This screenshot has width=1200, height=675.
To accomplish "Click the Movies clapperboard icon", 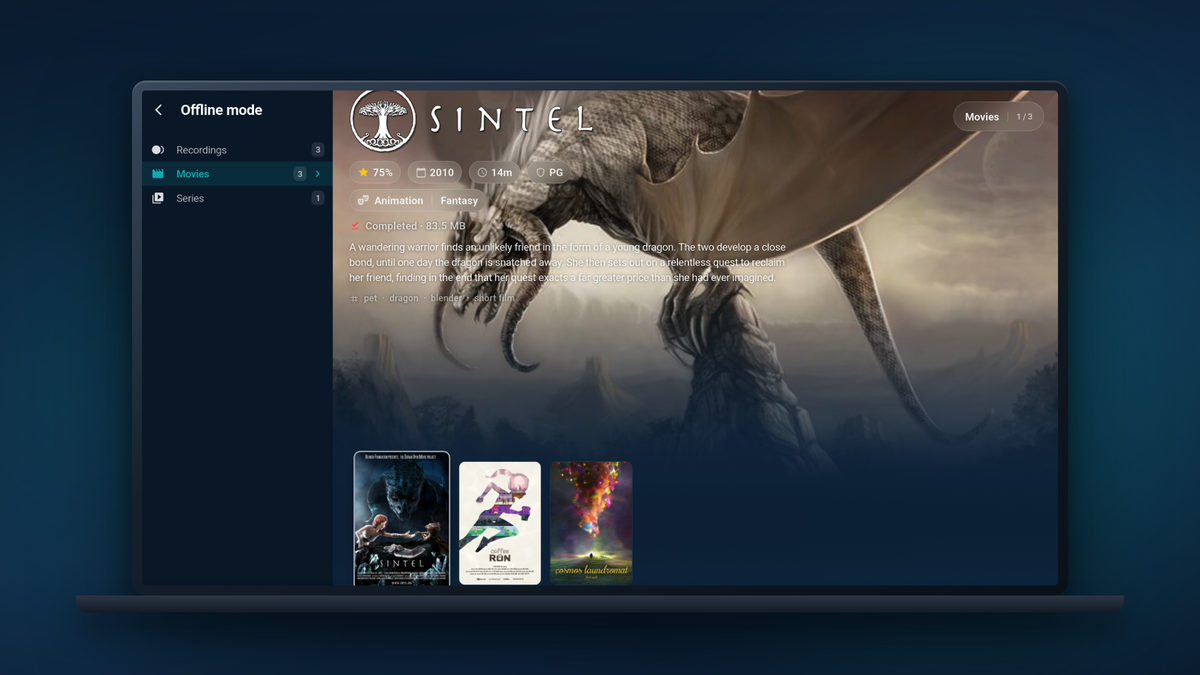I will (158, 174).
